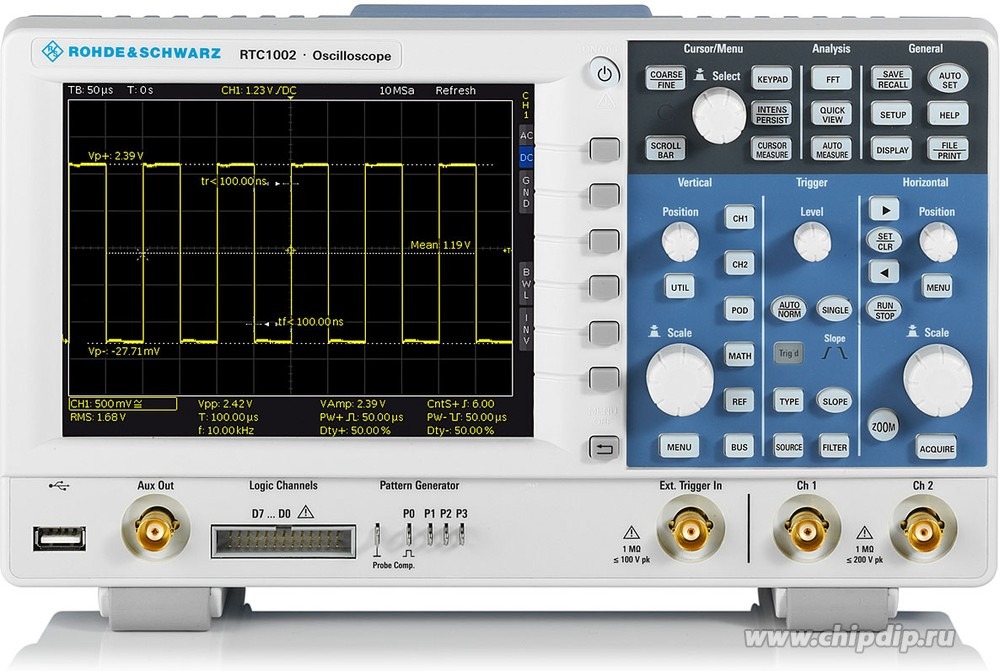
Task: Click the topmost unlabeled softkey beside the screen
Action: pos(604,150)
